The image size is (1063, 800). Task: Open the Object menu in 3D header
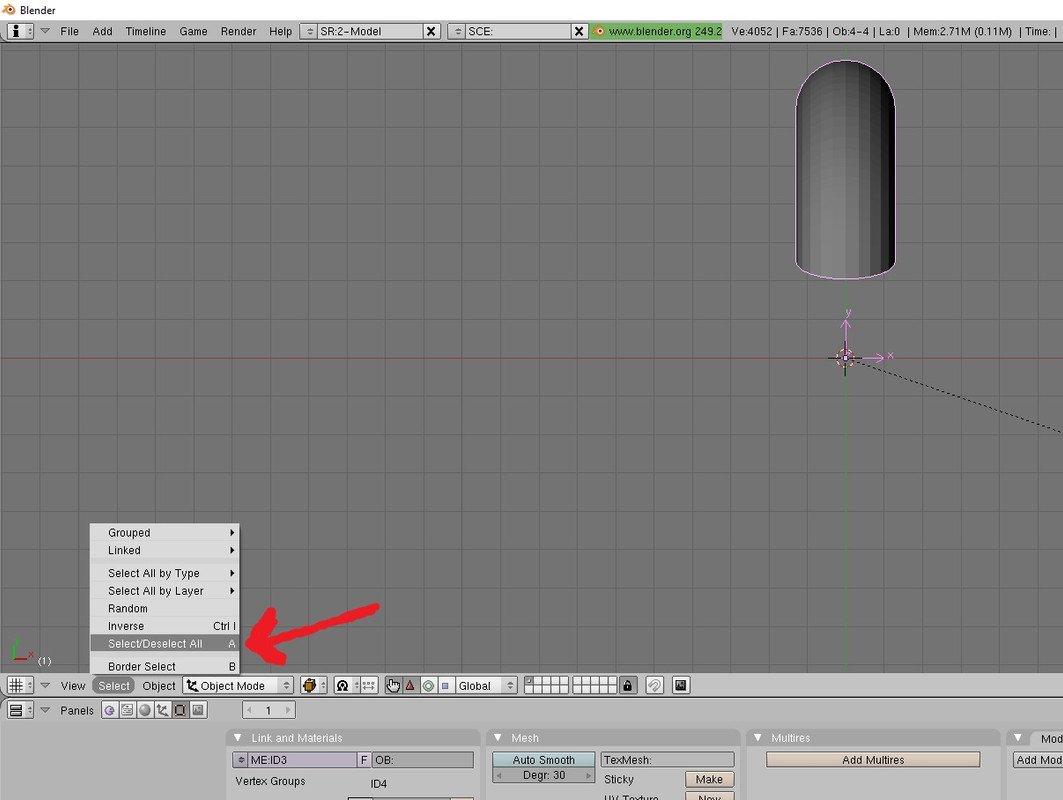(159, 685)
